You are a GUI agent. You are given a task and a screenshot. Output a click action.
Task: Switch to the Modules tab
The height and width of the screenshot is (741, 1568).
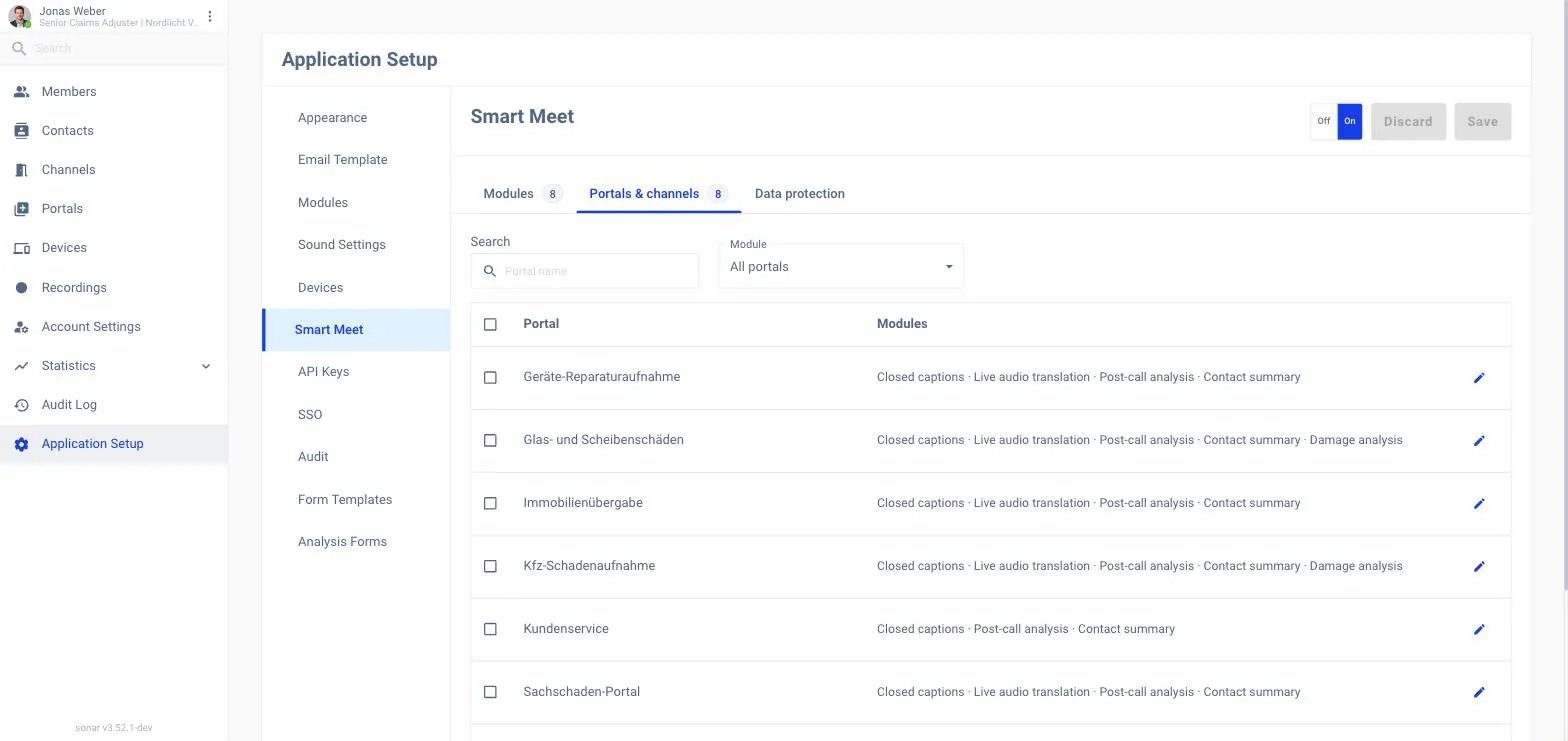tap(522, 194)
